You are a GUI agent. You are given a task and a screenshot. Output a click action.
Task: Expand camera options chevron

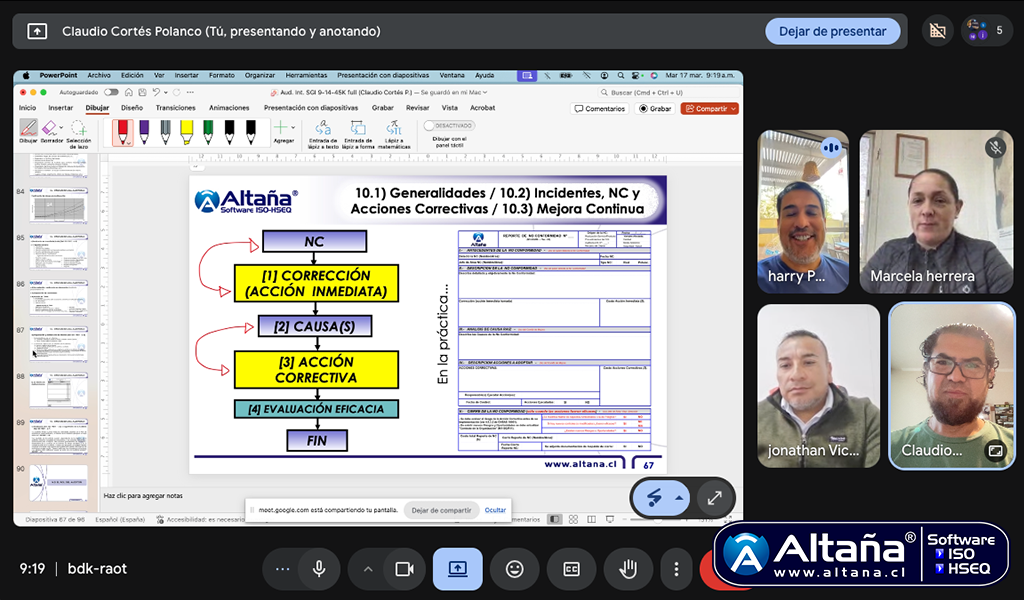coord(368,569)
